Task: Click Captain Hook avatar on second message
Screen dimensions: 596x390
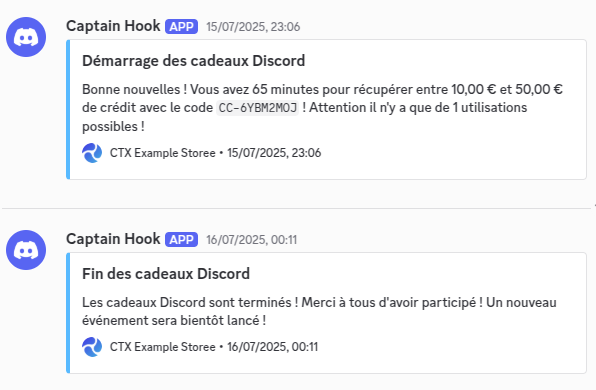Action: click(x=26, y=250)
